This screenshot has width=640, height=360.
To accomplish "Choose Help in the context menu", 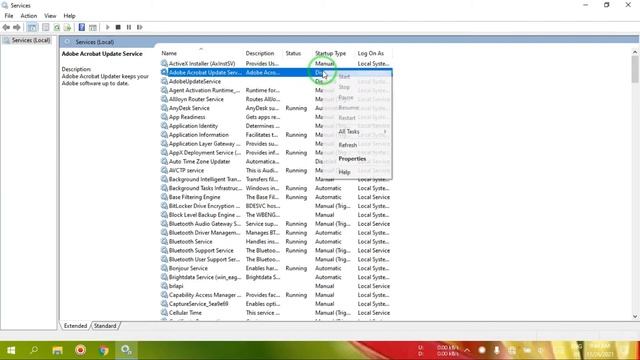I will pyautogui.click(x=344, y=172).
